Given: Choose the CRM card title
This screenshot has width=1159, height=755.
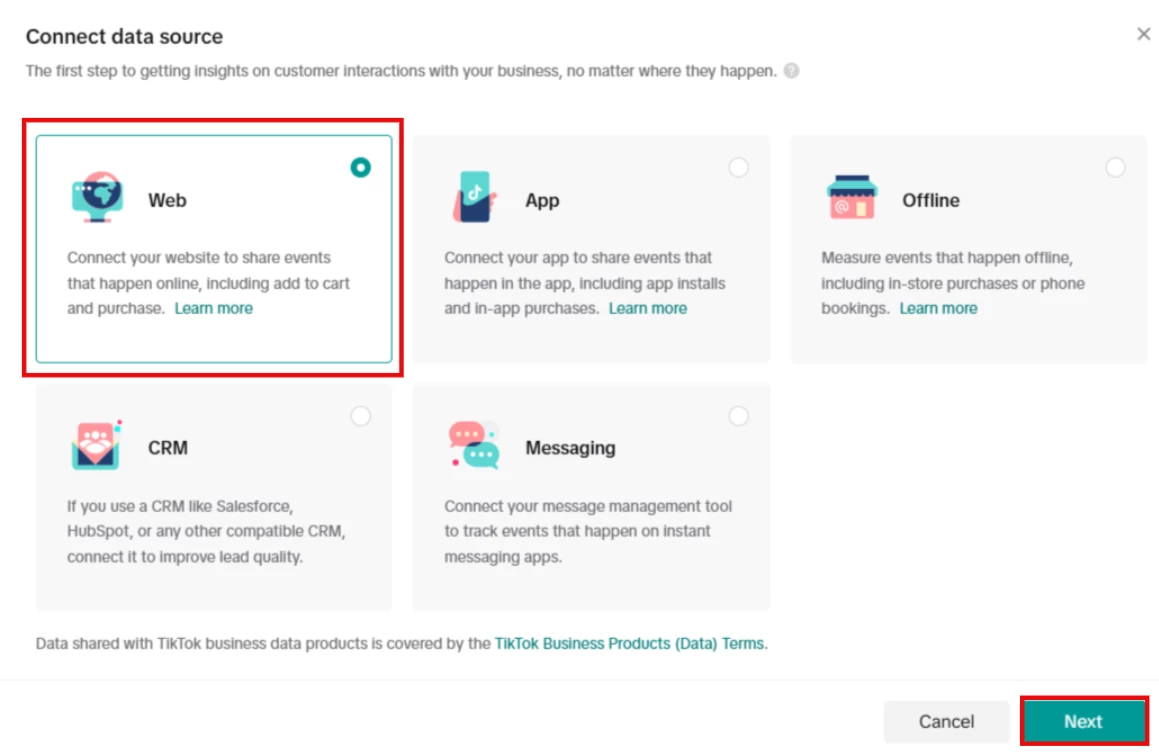Looking at the screenshot, I should (x=167, y=448).
